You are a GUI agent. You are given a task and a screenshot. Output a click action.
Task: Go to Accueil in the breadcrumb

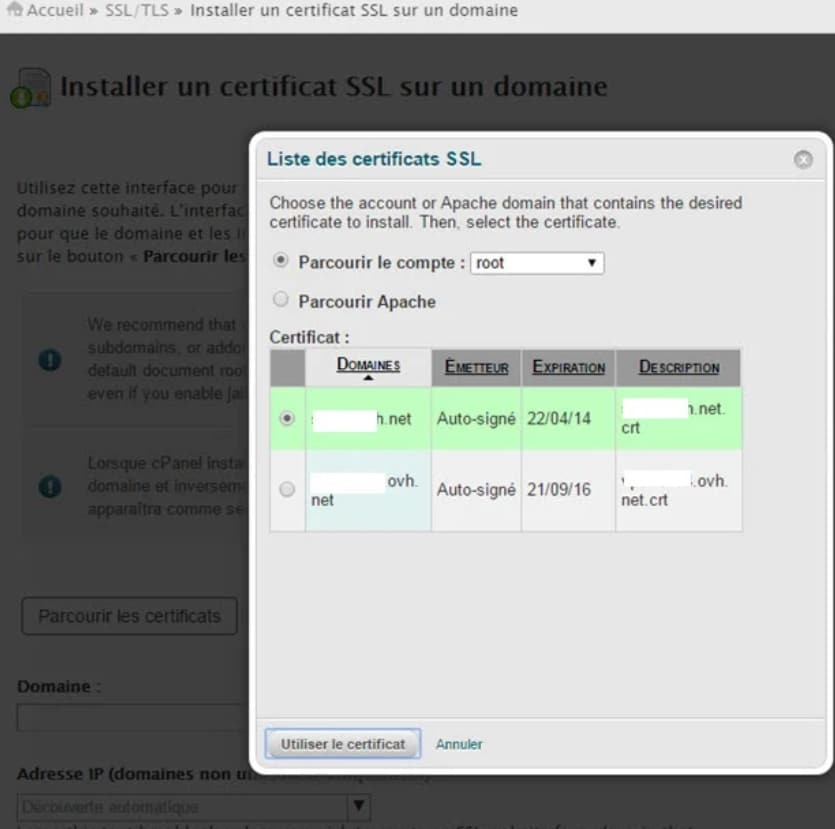click(55, 10)
